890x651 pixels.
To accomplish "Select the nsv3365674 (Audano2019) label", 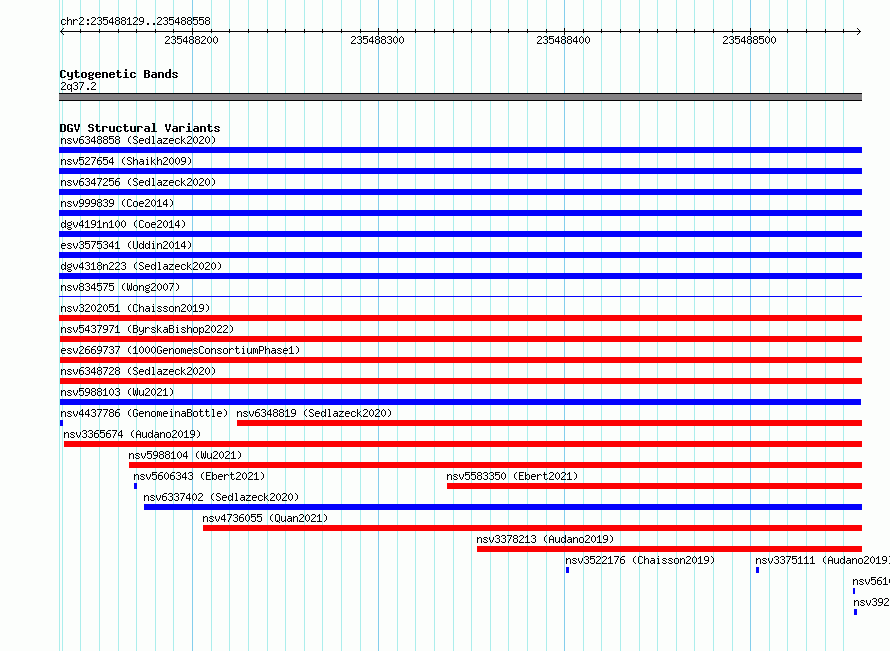I will click(x=132, y=434).
